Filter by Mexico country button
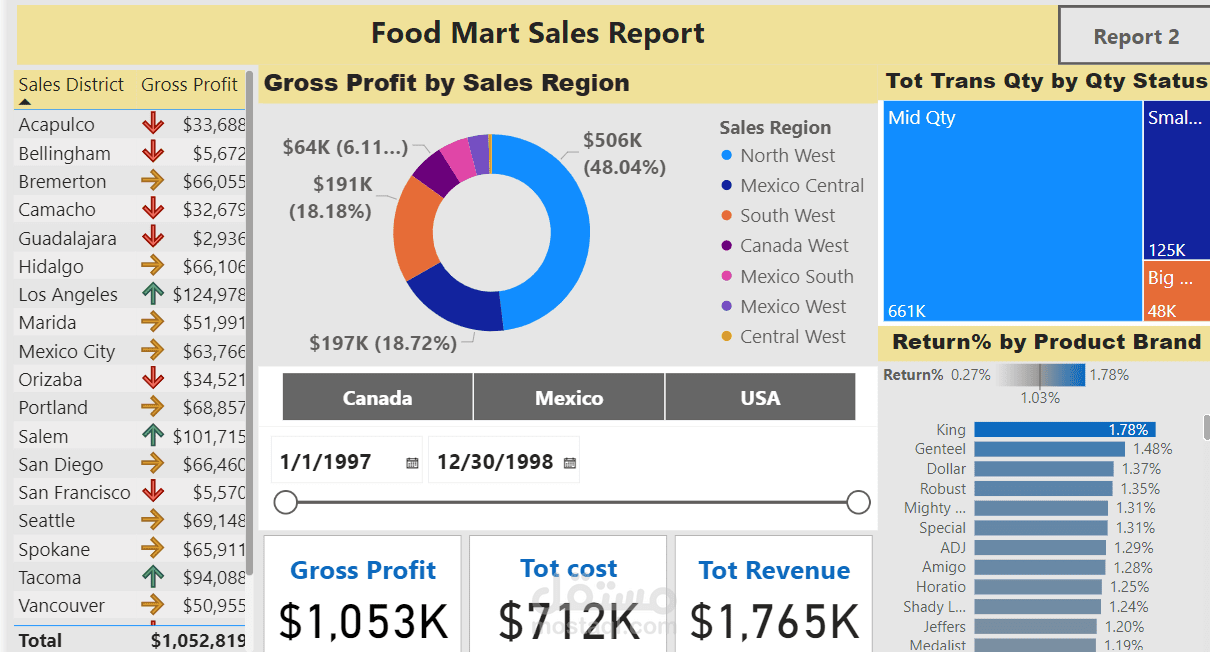This screenshot has width=1210, height=652. pyautogui.click(x=569, y=397)
